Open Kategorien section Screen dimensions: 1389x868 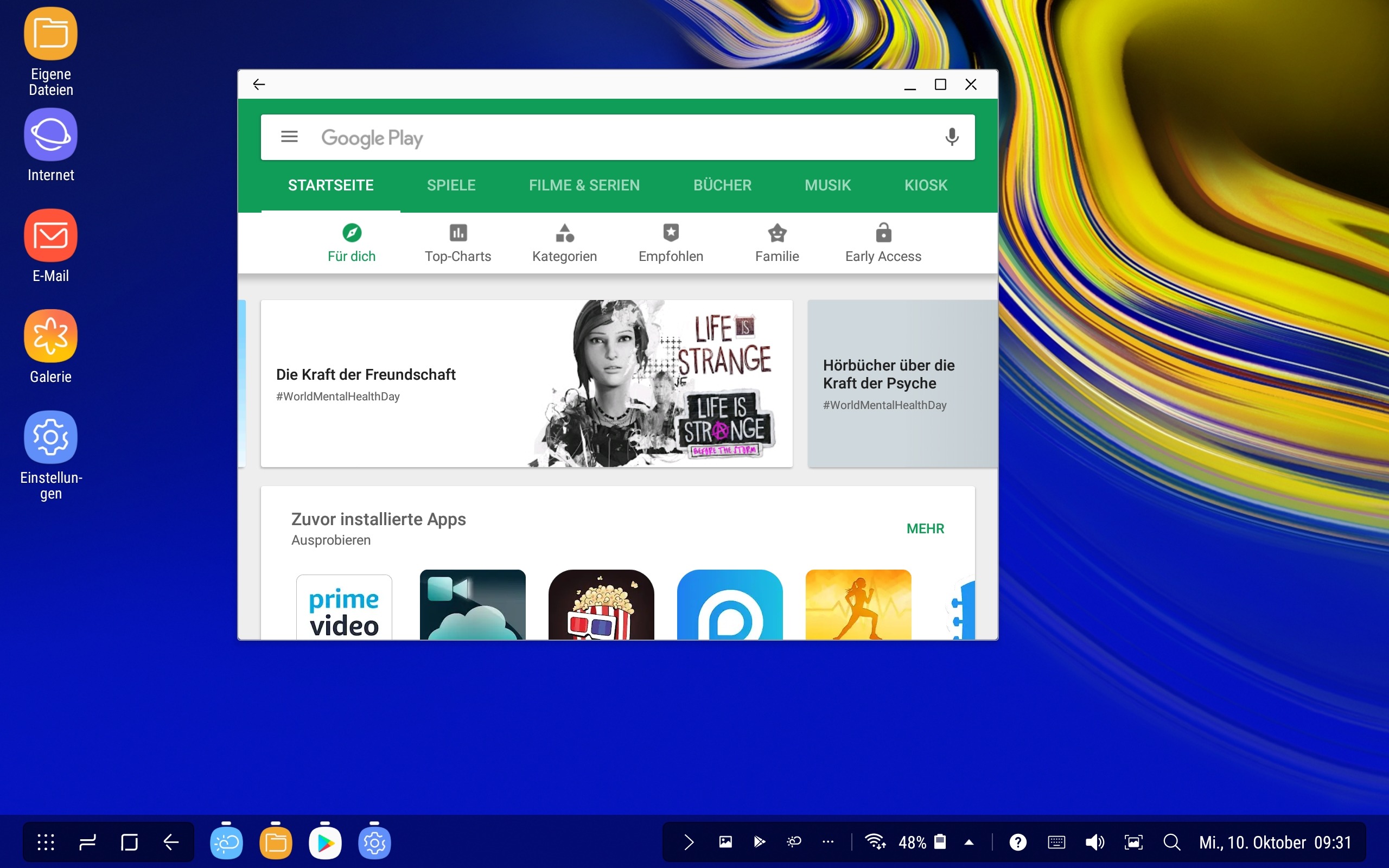564,243
